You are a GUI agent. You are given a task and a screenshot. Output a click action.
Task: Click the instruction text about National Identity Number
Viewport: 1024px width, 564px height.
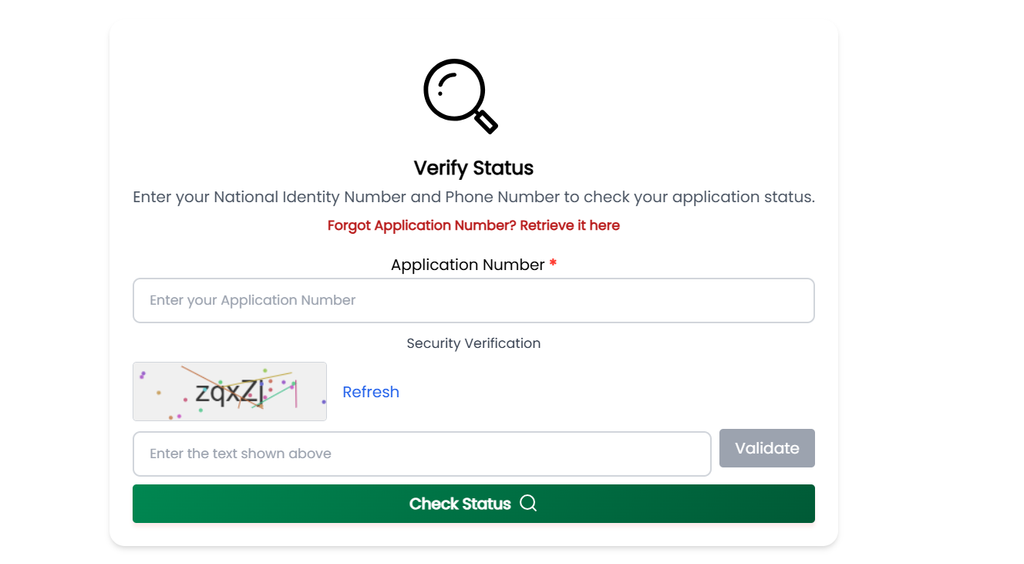point(473,197)
